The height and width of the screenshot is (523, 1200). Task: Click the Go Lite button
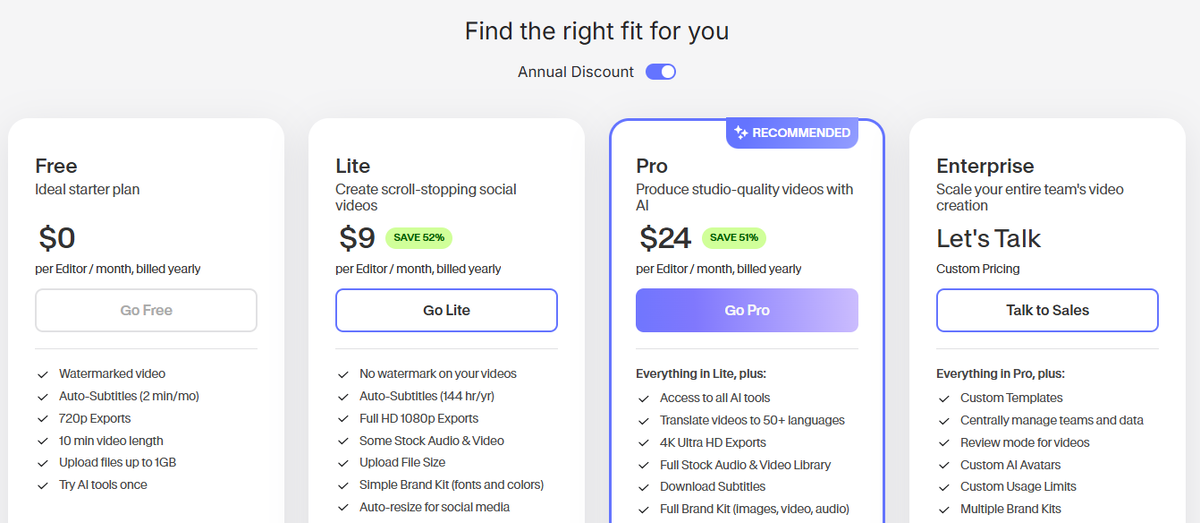pos(446,310)
